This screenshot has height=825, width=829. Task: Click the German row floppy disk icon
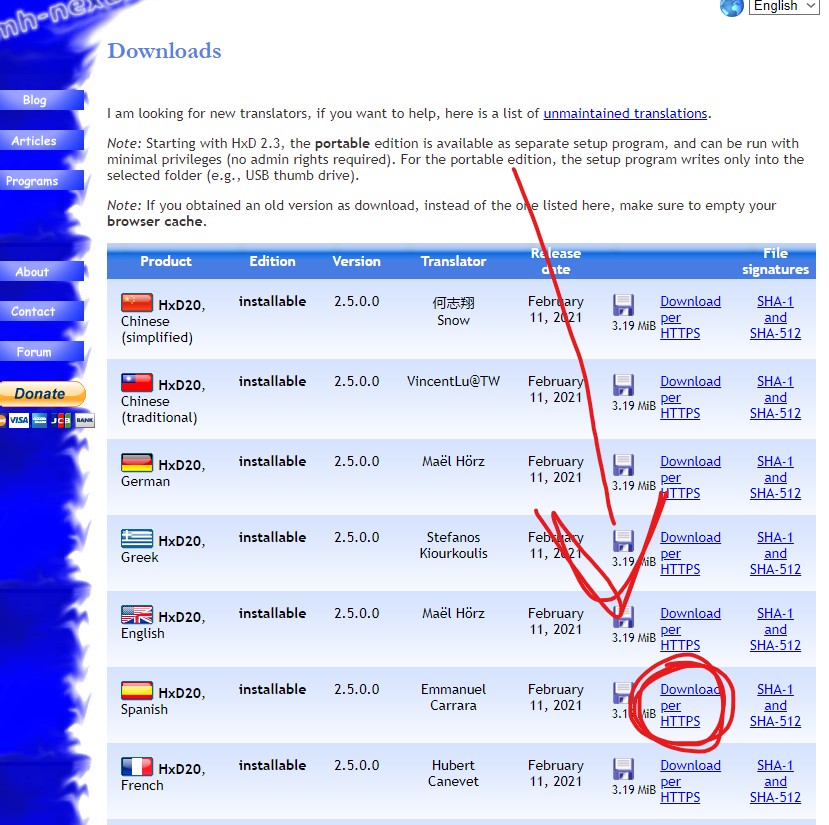[623, 465]
